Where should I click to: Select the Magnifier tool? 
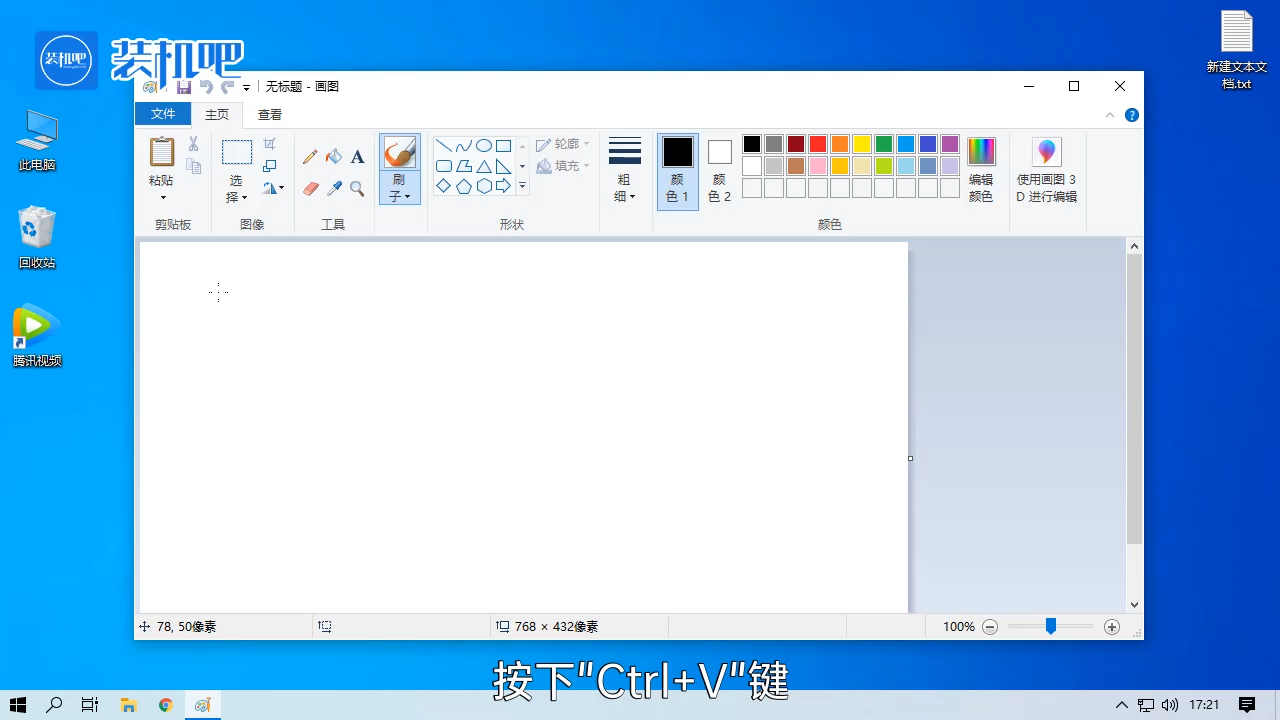point(357,188)
